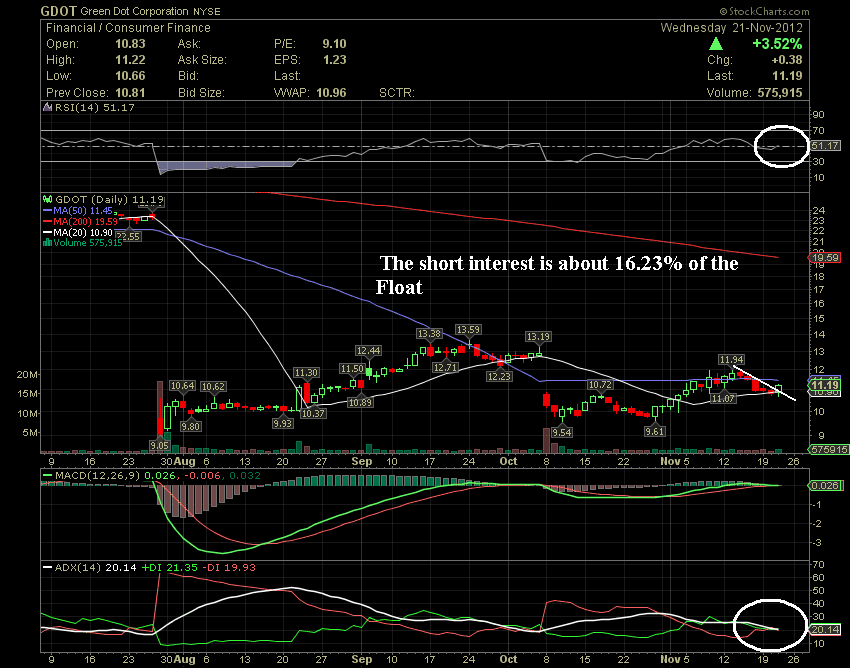Click the Ask Size label
The width and height of the screenshot is (850, 668).
202,60
